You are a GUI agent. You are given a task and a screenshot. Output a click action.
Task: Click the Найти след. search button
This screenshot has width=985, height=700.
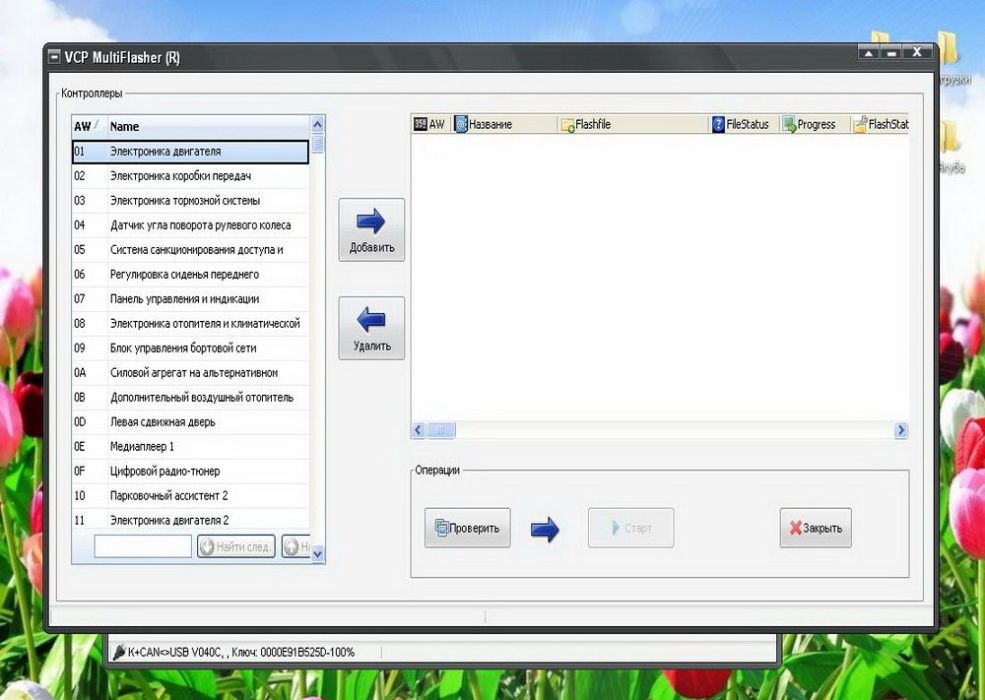pyautogui.click(x=236, y=547)
